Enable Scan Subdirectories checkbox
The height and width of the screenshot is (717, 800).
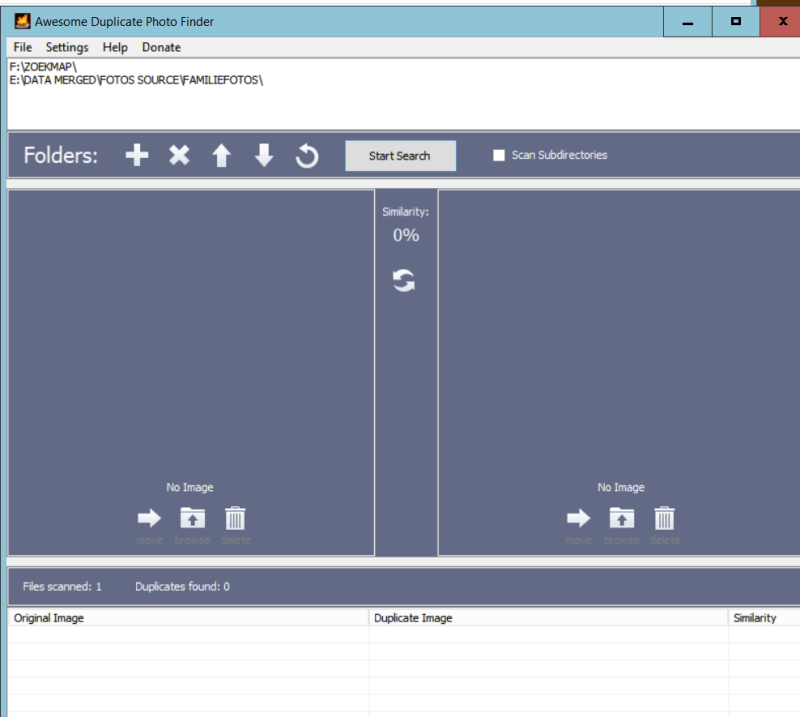499,155
